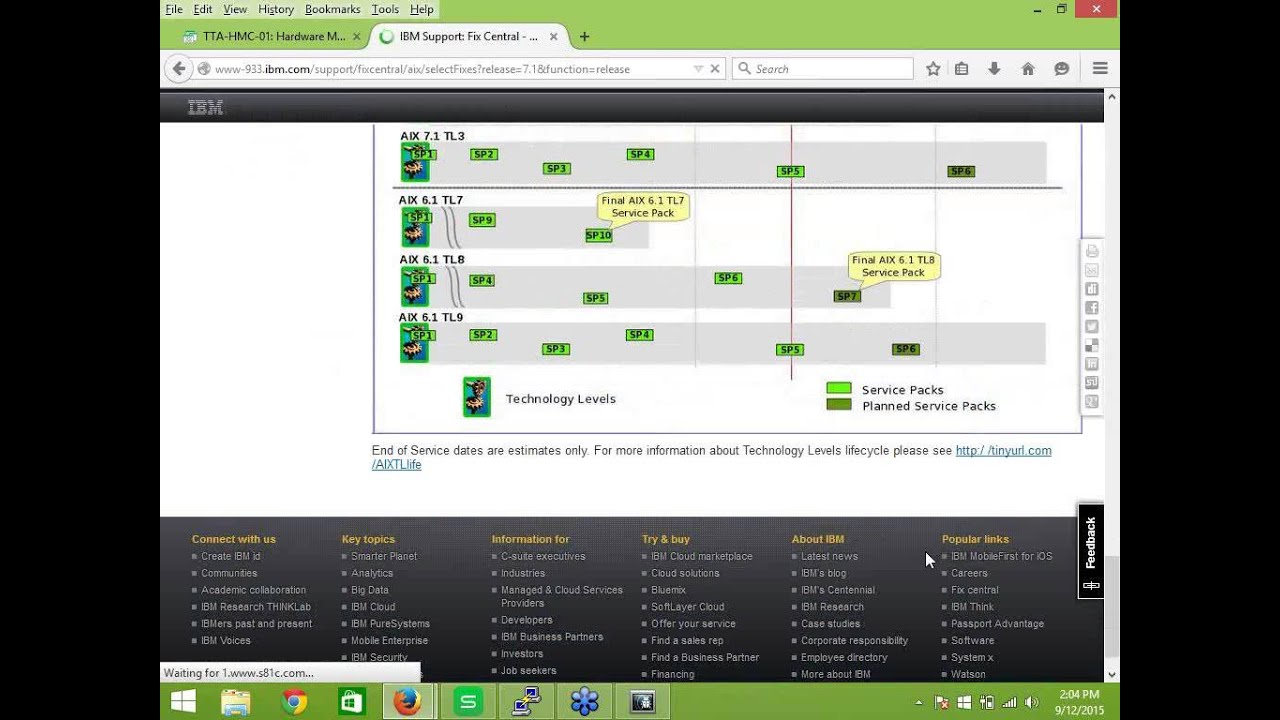The width and height of the screenshot is (1280, 720).
Task: Select the IBM Support: Fix Central tab
Action: click(x=468, y=37)
